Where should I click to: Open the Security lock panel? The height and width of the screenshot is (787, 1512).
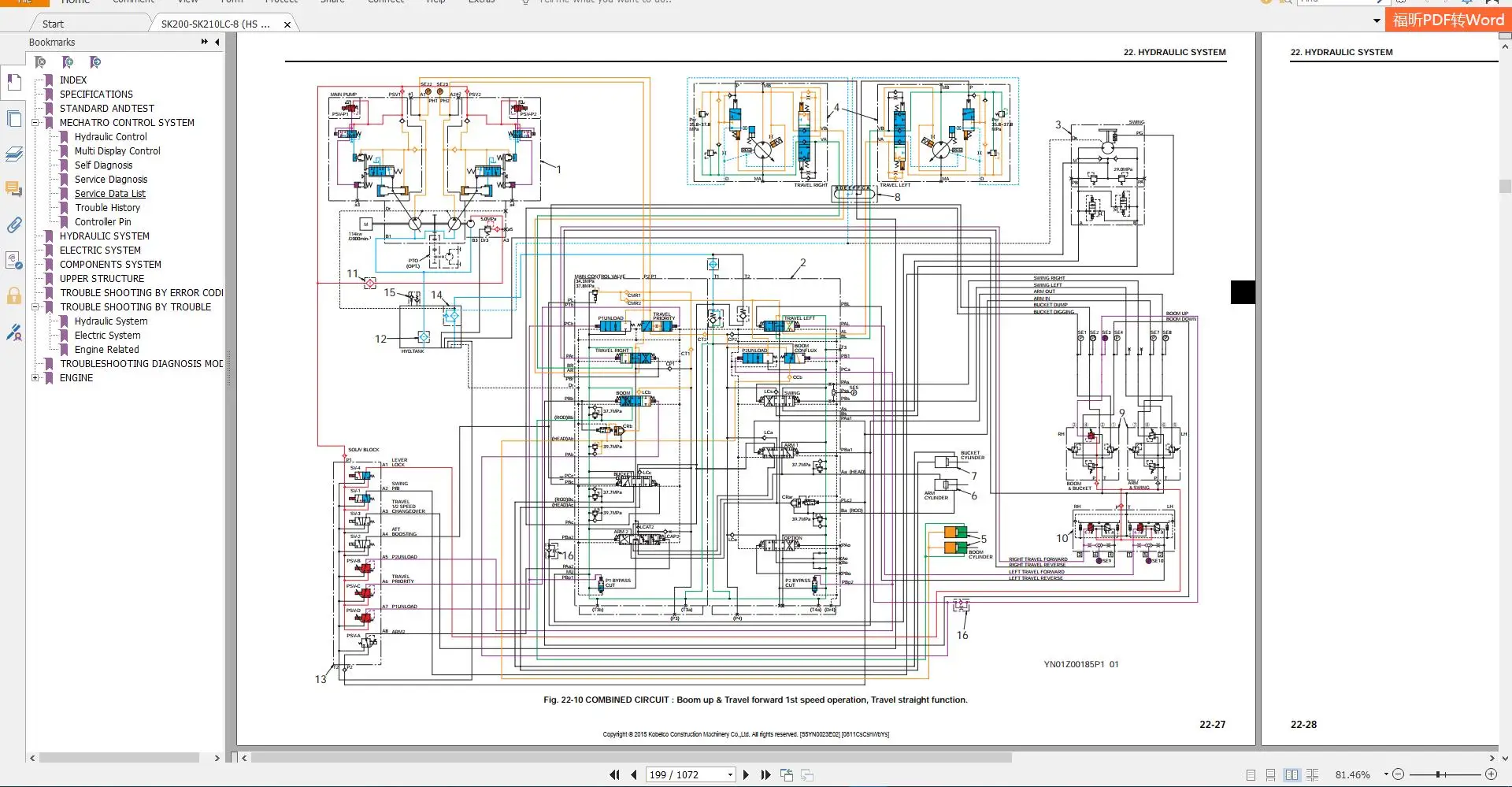(x=13, y=297)
